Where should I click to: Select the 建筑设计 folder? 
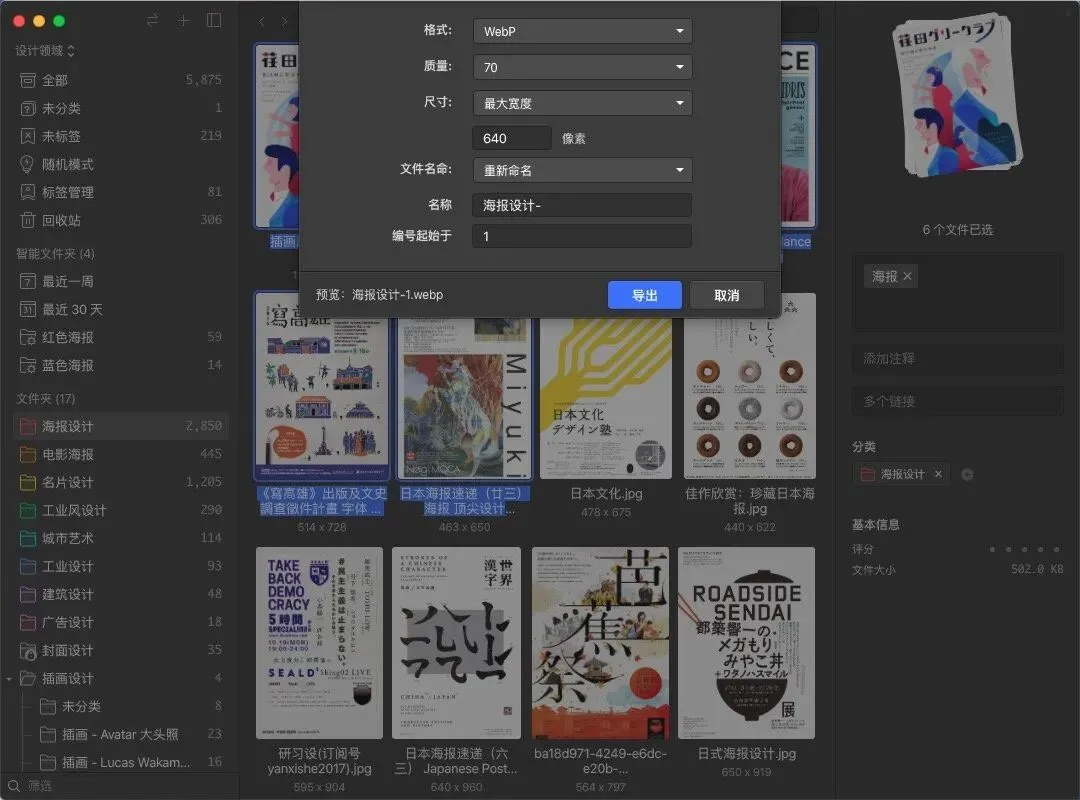click(x=121, y=594)
